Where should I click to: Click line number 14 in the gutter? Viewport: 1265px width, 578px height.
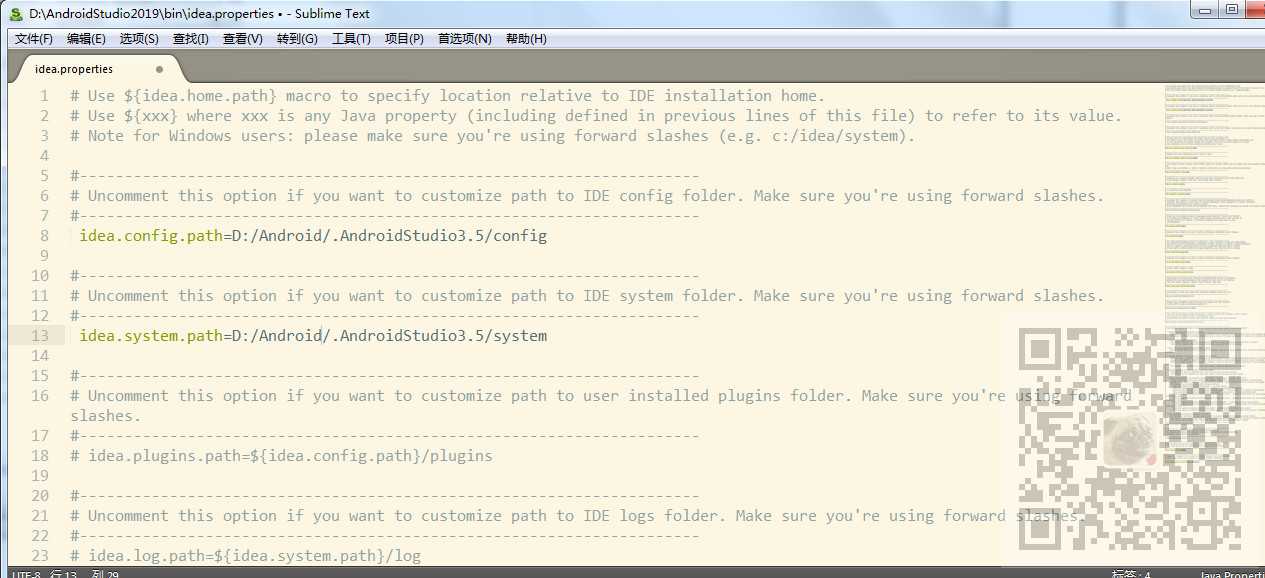click(40, 356)
